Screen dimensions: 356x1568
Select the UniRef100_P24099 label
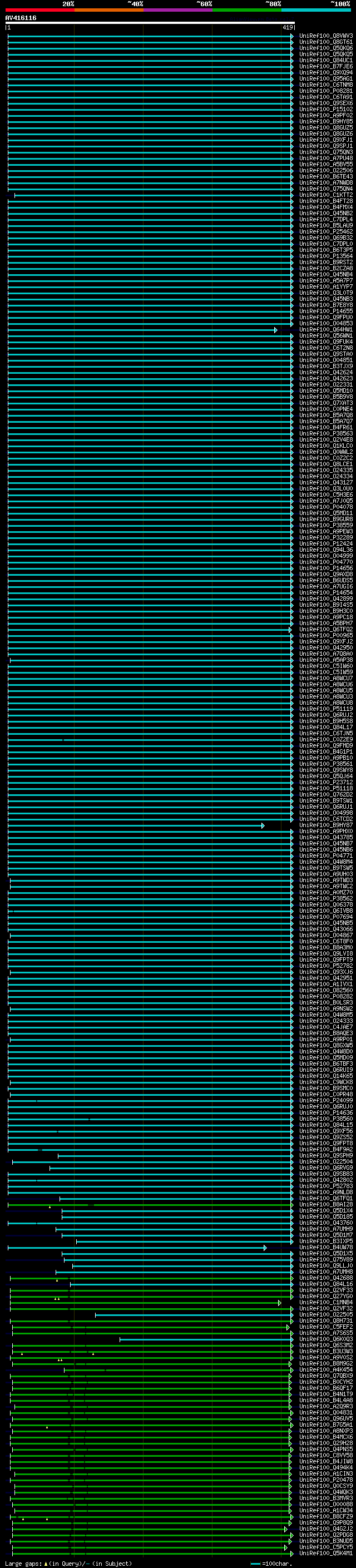click(326, 1101)
